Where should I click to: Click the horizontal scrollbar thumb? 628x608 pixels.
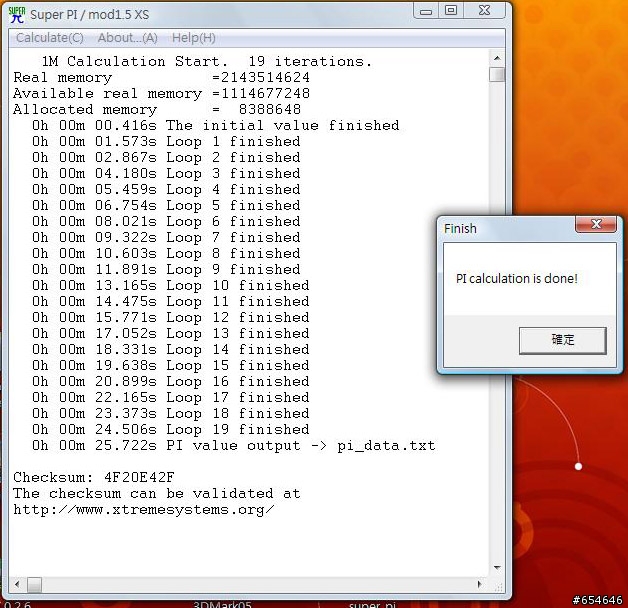34,585
